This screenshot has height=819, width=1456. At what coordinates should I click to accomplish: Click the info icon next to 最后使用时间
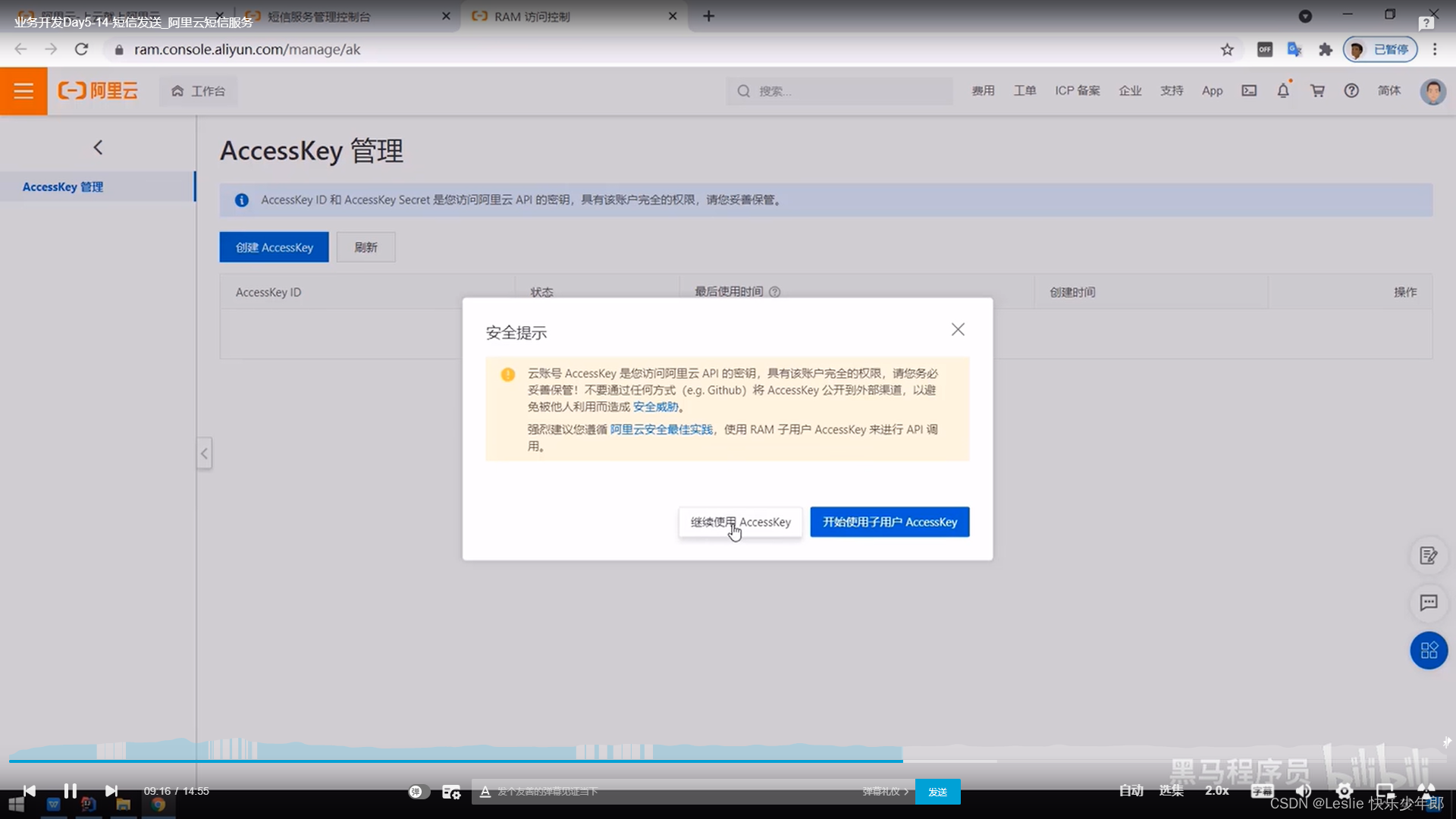pyautogui.click(x=774, y=292)
